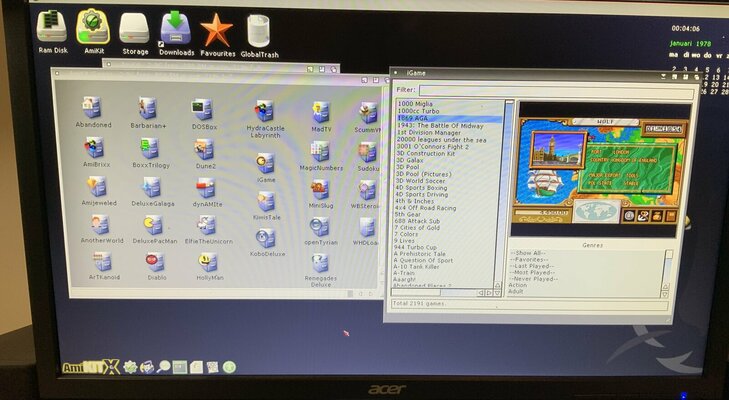Image resolution: width=729 pixels, height=400 pixels.
Task: Open the Dune2 game icon
Action: [205, 148]
